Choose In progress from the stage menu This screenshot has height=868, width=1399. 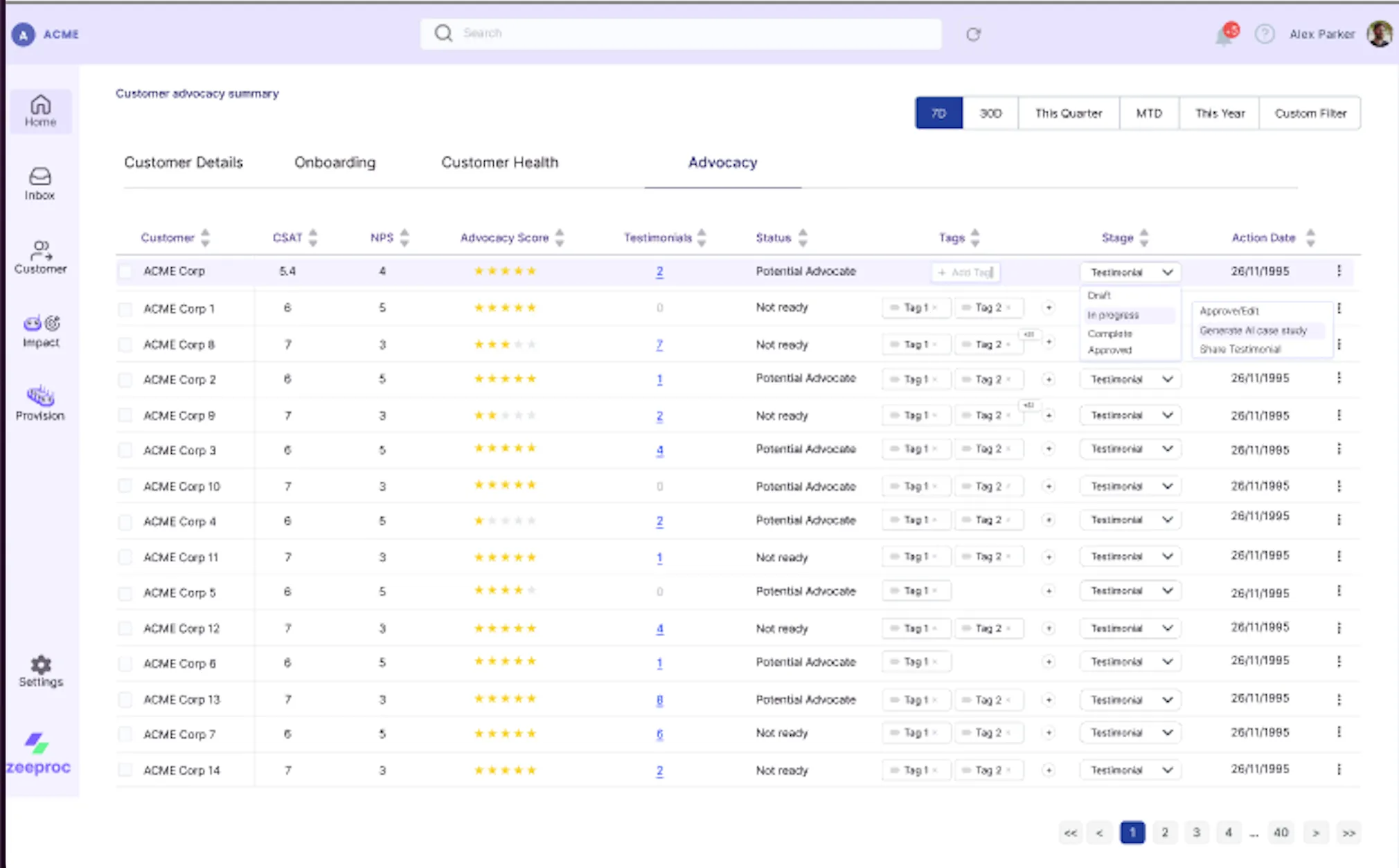click(x=1113, y=315)
